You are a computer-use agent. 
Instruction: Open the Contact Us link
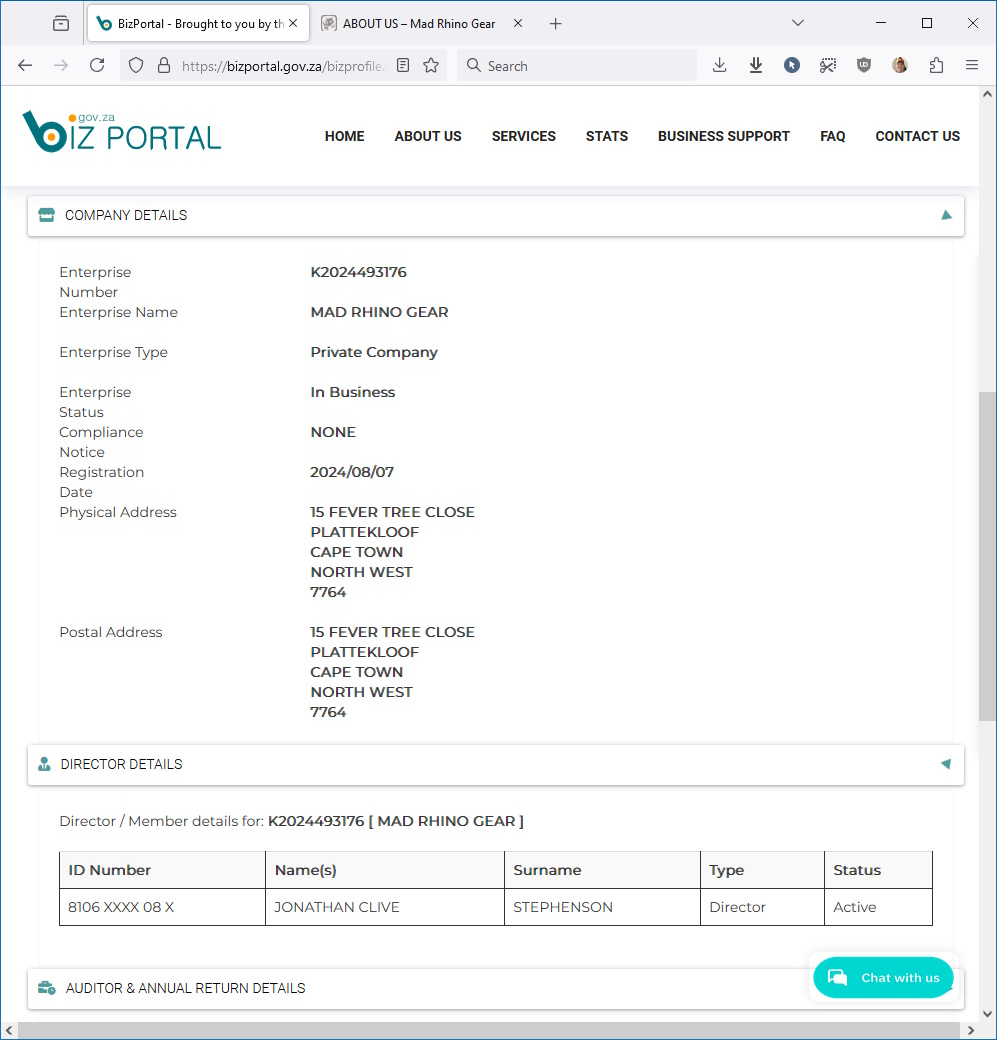pos(917,136)
